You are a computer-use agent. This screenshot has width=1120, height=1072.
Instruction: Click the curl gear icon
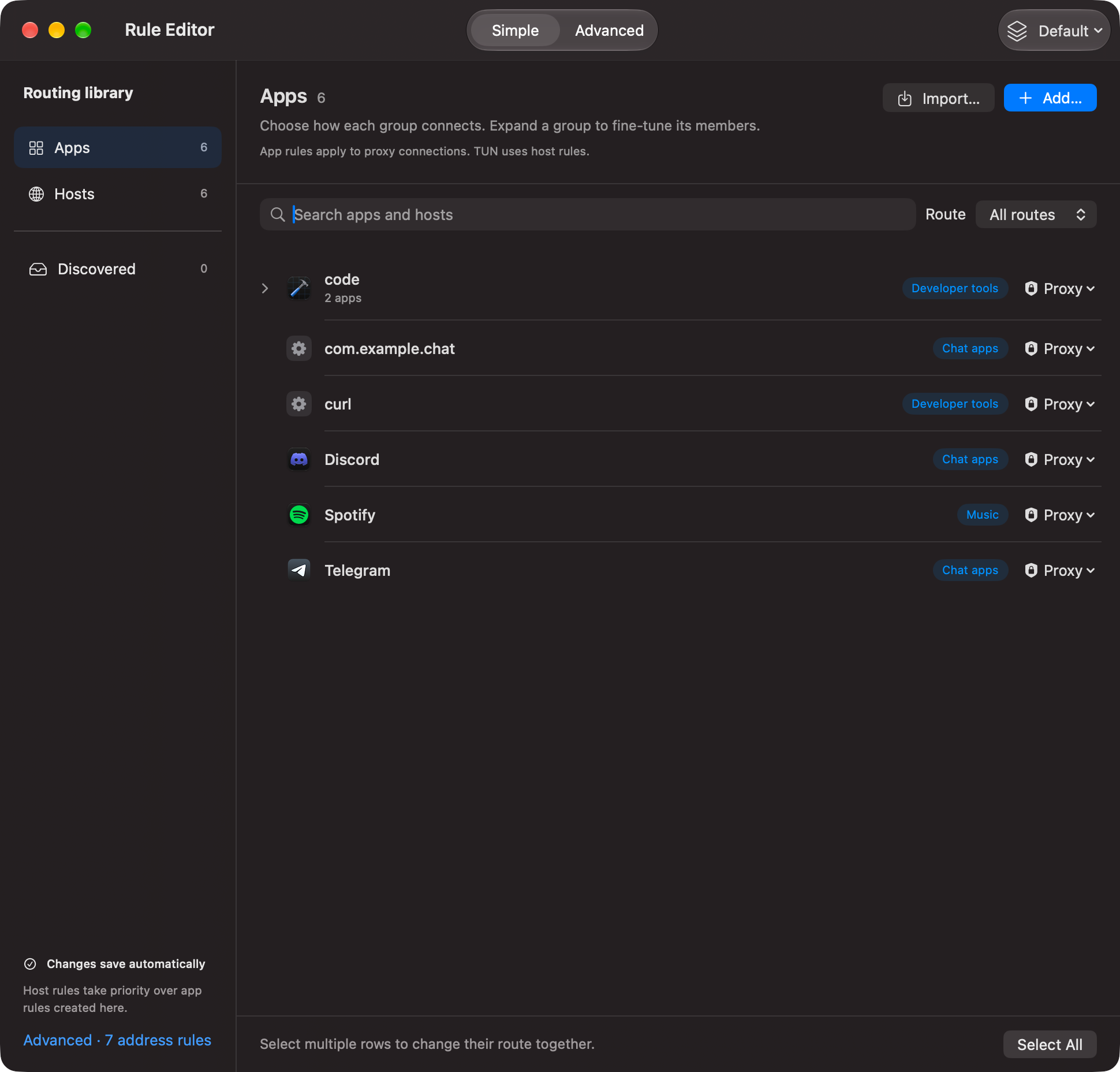pyautogui.click(x=299, y=404)
